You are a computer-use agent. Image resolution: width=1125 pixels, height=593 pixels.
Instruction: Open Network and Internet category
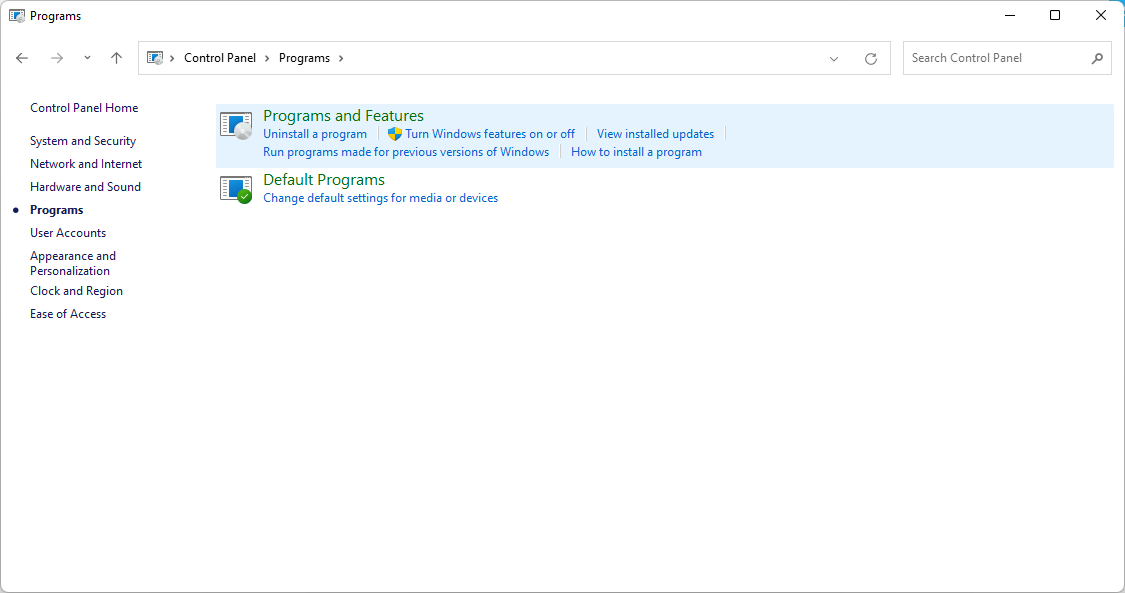coord(86,164)
